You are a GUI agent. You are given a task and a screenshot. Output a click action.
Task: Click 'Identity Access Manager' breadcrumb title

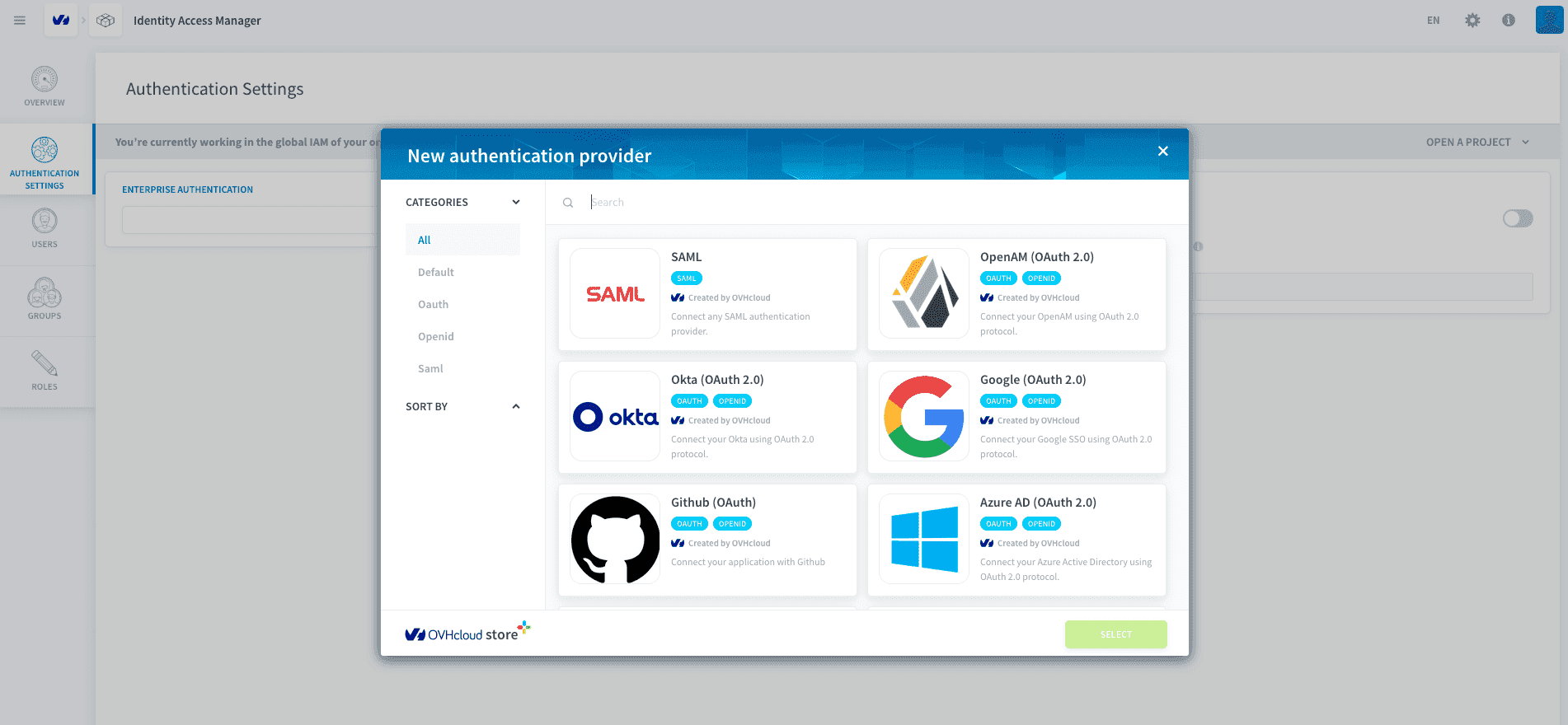197,21
